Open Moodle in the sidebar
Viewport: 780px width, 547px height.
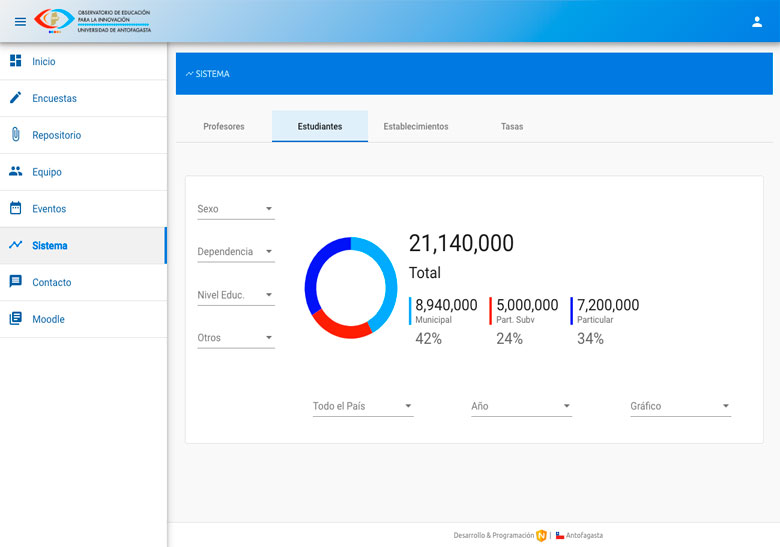[84, 319]
